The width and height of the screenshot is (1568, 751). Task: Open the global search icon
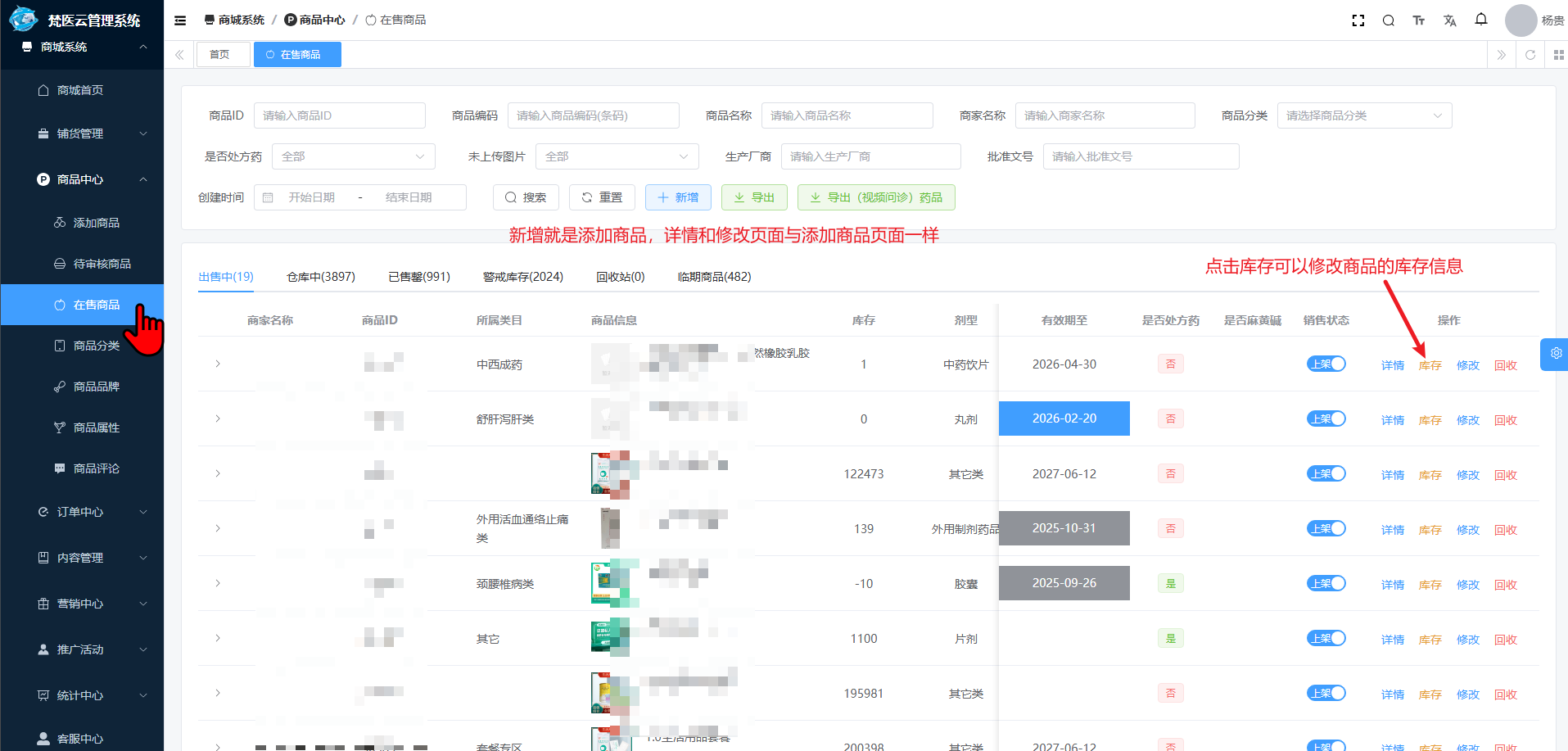click(x=1388, y=20)
